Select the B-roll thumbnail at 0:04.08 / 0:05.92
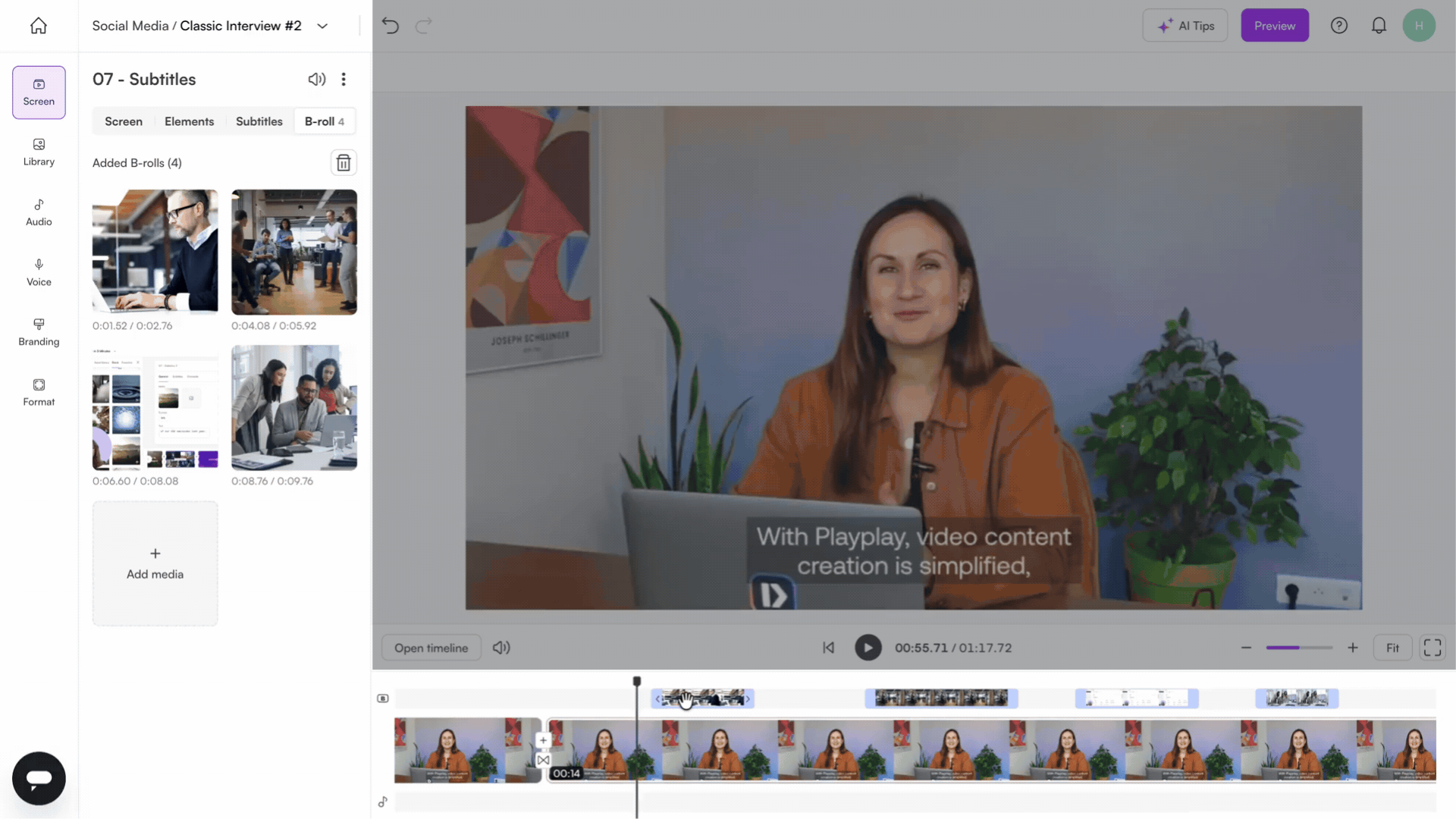1456x819 pixels. [x=294, y=252]
